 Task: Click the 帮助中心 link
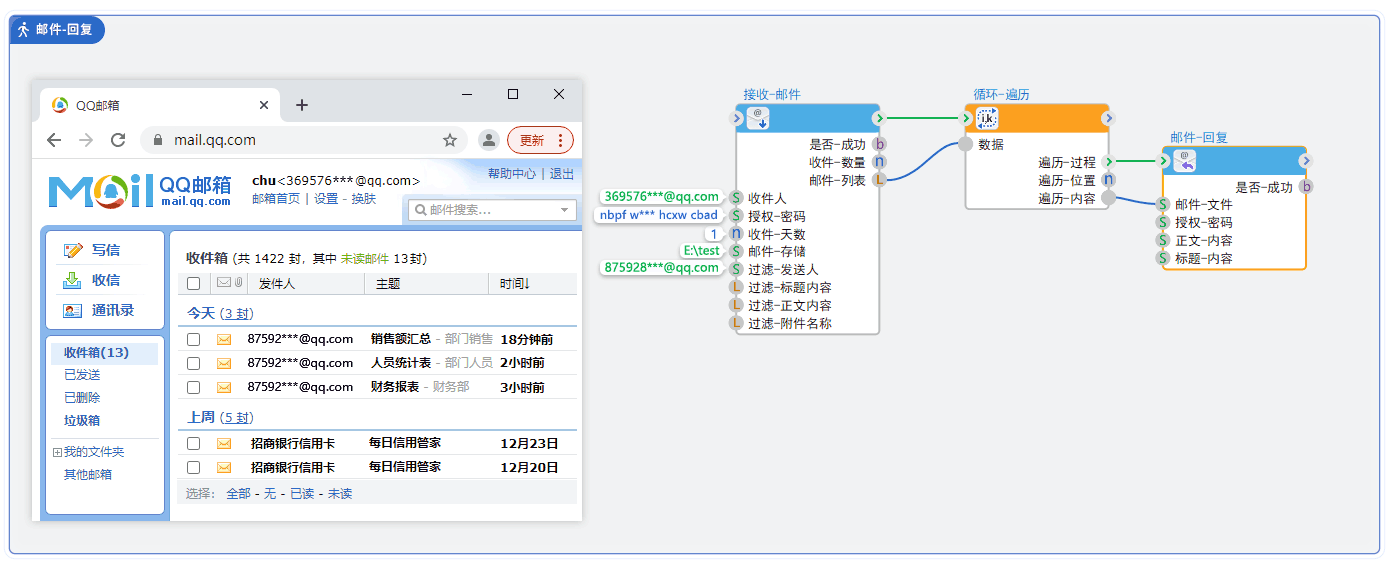[511, 174]
